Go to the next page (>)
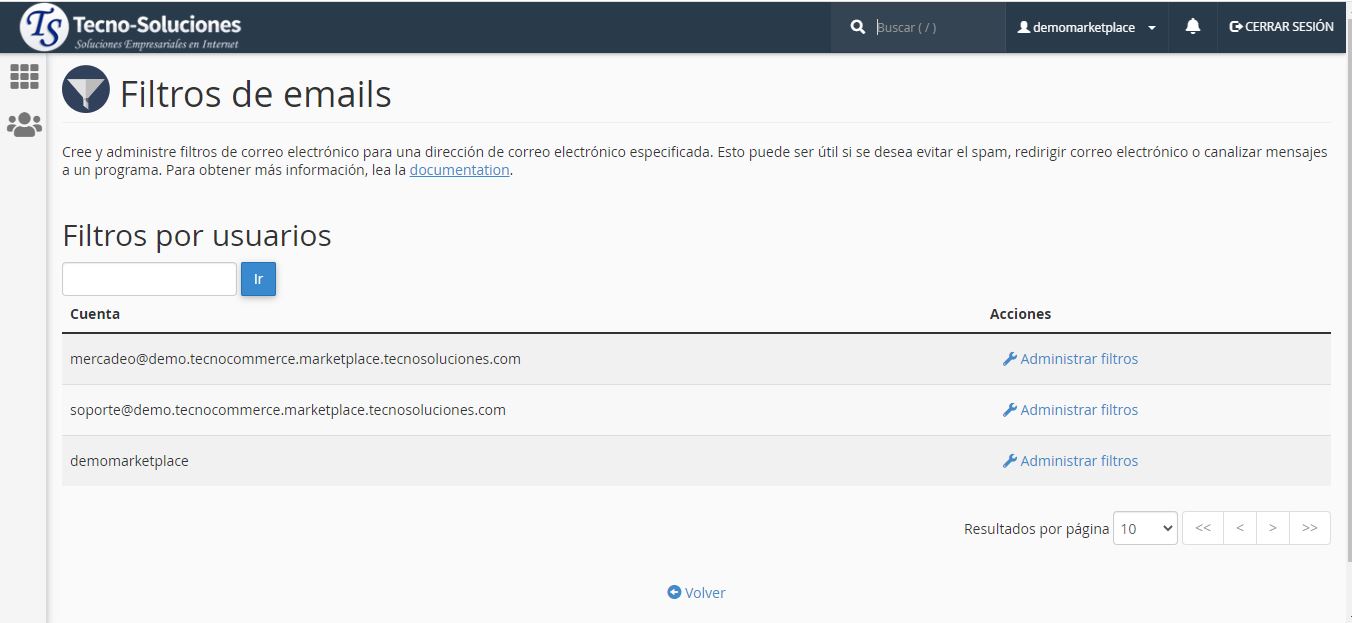Viewport: 1352px width, 623px height. (1272, 528)
